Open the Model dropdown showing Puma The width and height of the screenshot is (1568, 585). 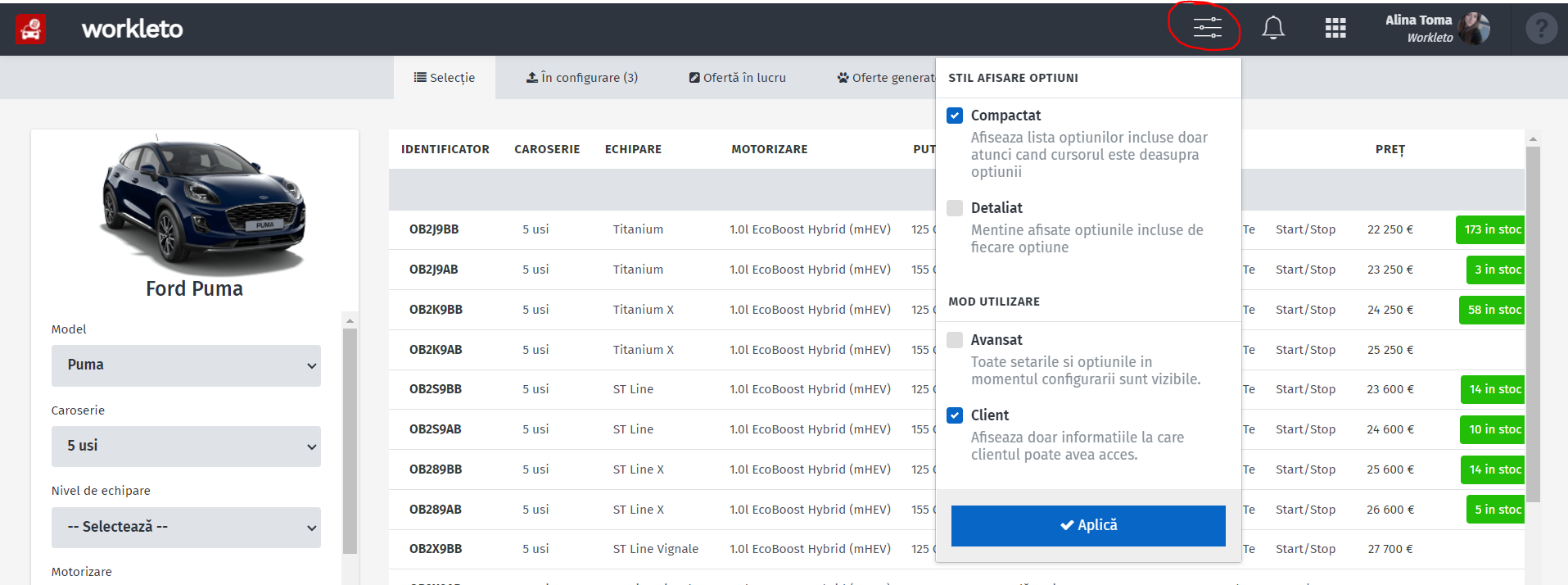[186, 365]
